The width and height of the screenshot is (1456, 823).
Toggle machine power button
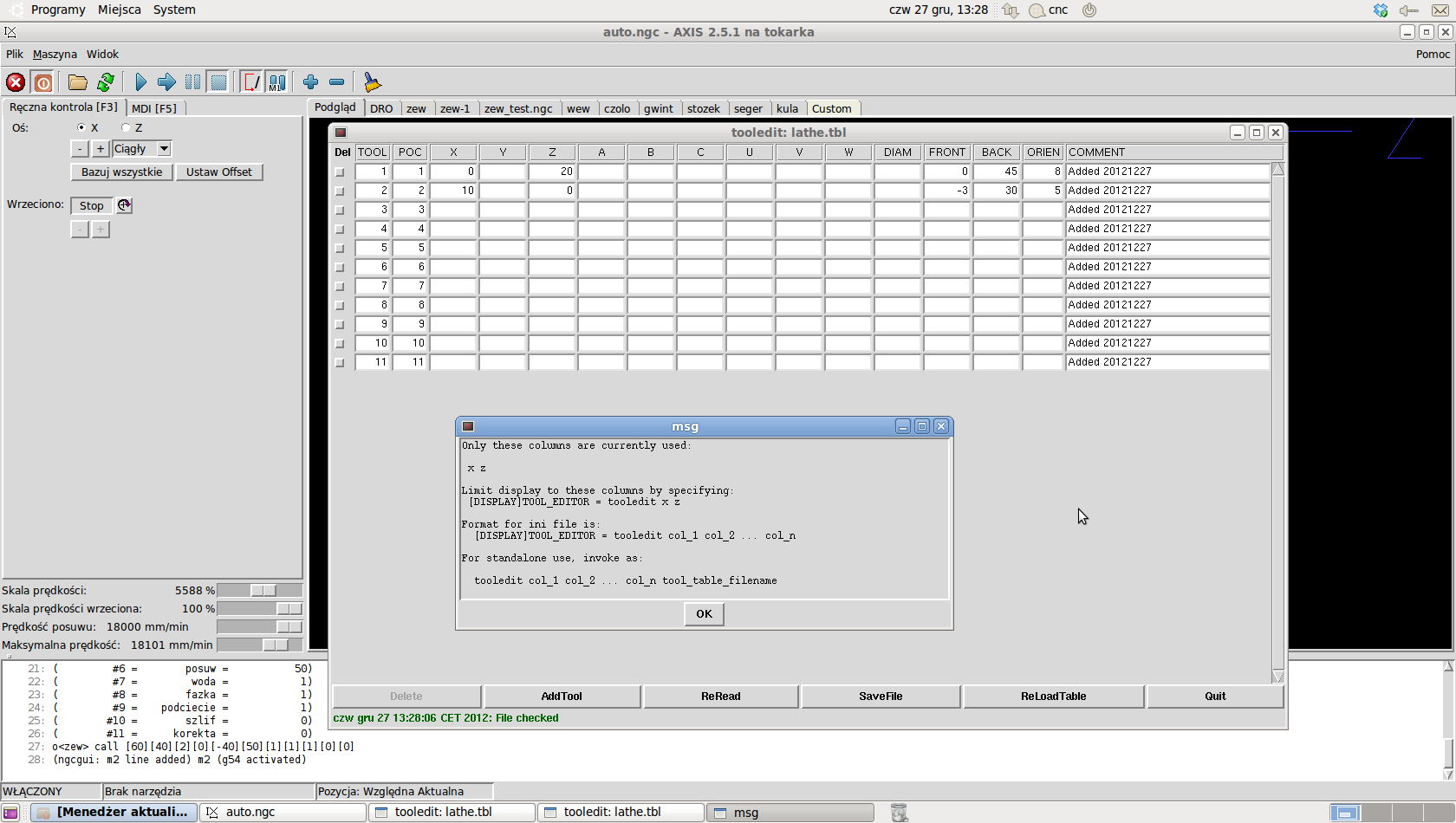pyautogui.click(x=42, y=82)
